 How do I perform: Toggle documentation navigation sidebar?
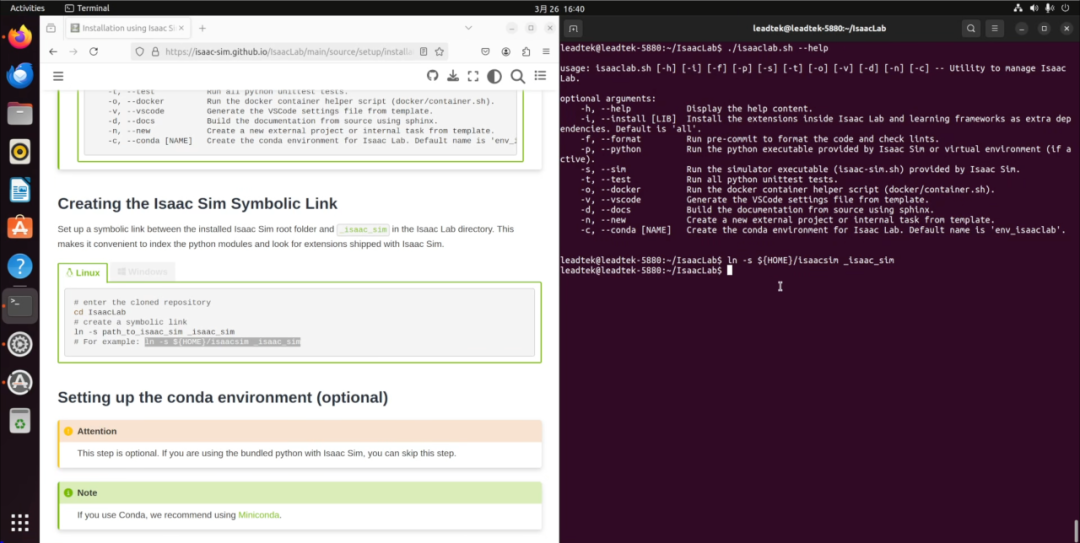pos(58,76)
